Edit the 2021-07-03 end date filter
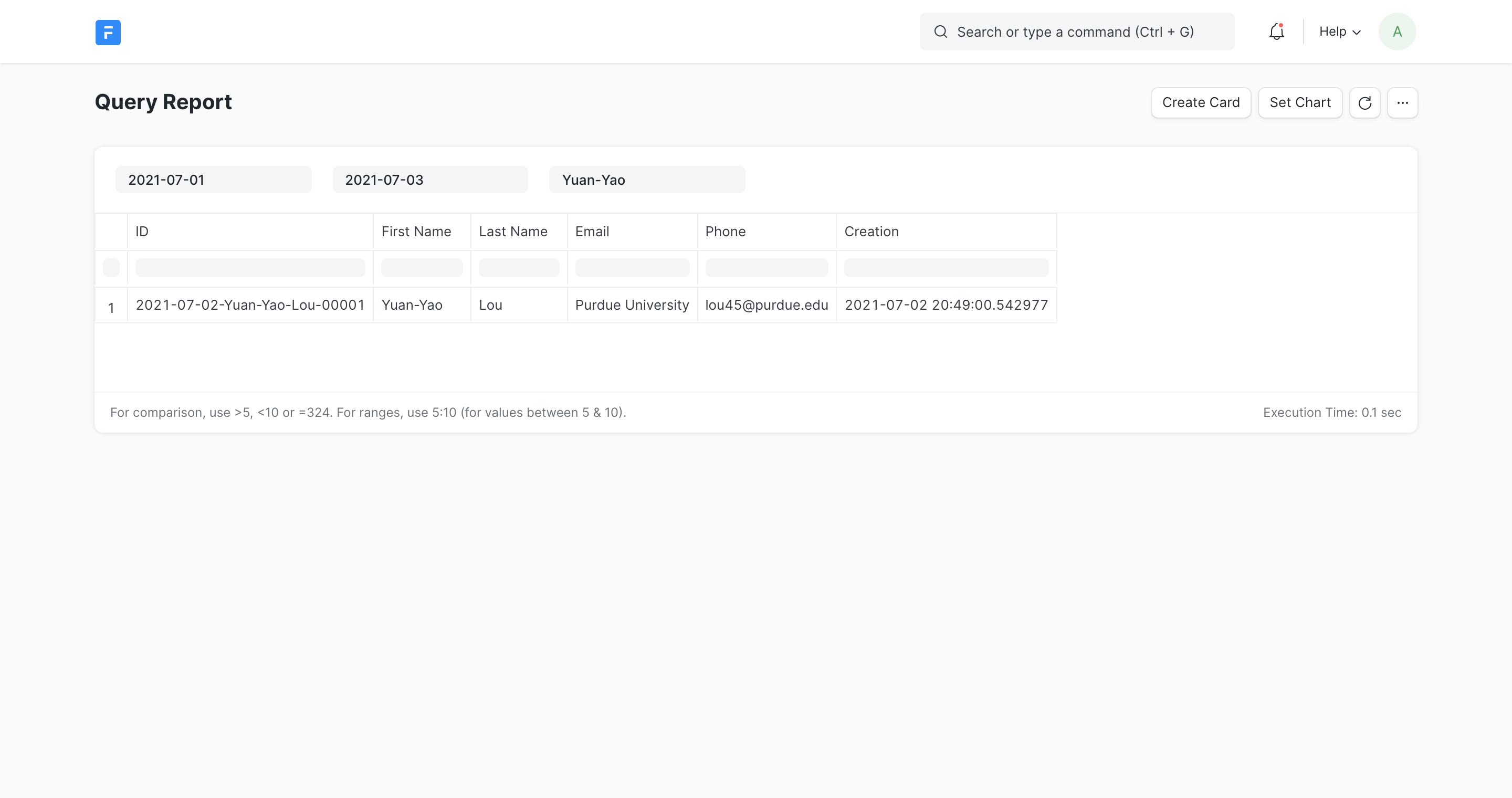The image size is (1512, 798). (429, 180)
